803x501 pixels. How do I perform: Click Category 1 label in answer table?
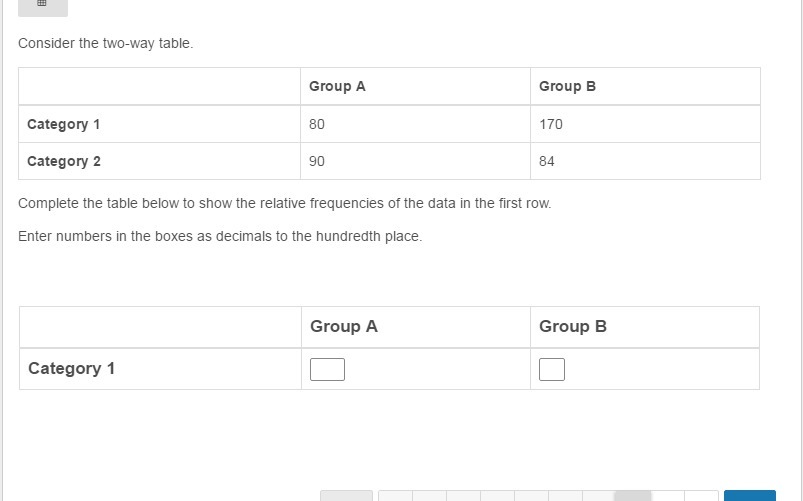click(x=72, y=369)
